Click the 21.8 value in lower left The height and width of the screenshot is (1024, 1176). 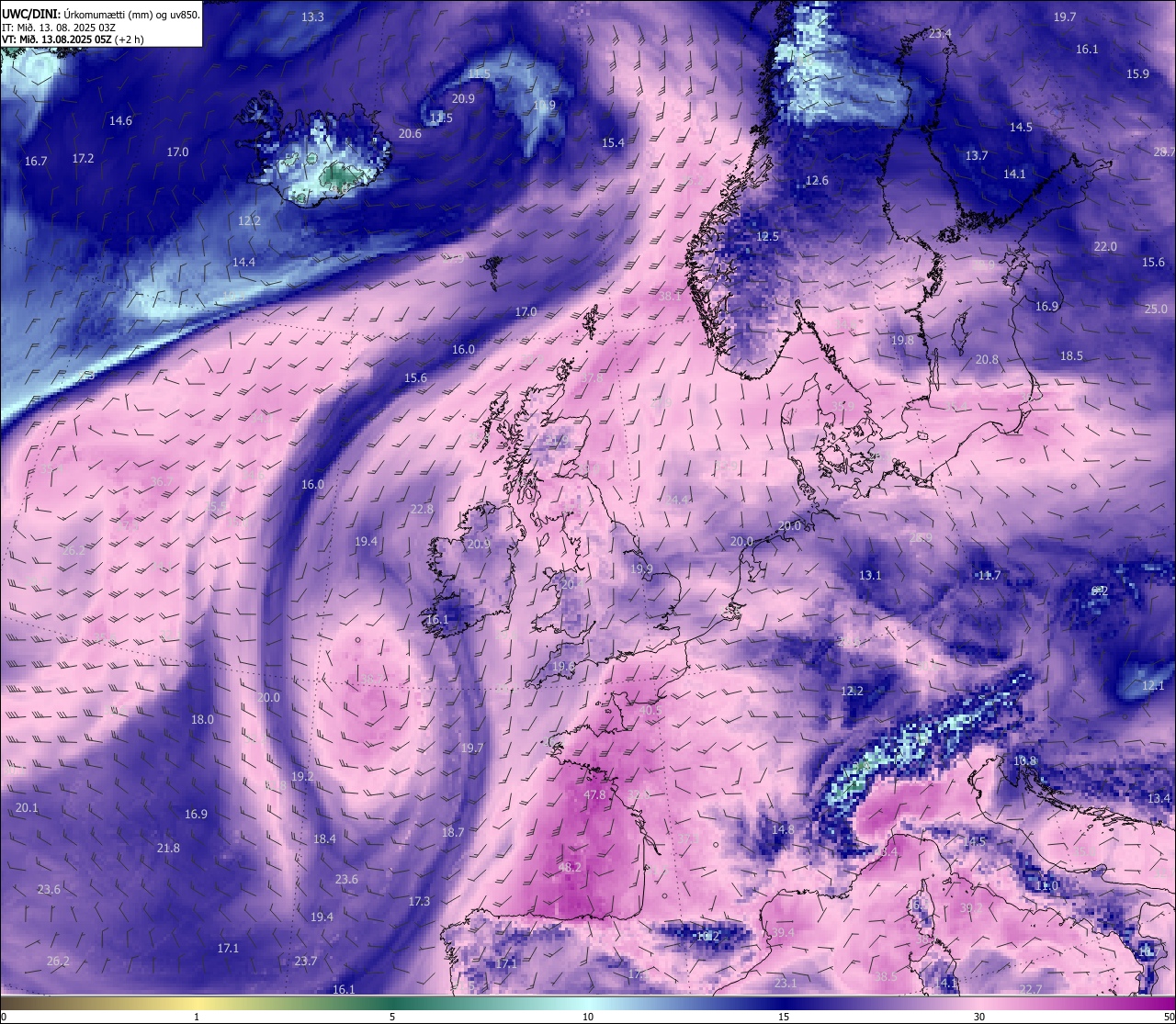(x=168, y=849)
